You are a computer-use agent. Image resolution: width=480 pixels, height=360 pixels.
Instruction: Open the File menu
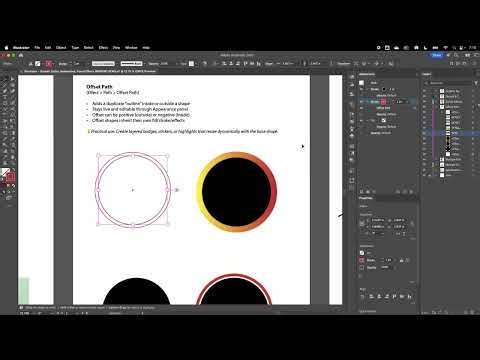[37, 48]
